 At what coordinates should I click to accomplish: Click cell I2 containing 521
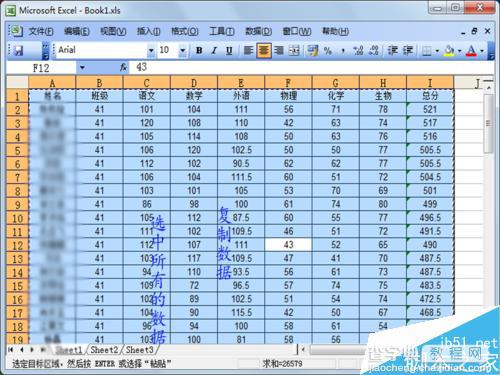pos(430,109)
